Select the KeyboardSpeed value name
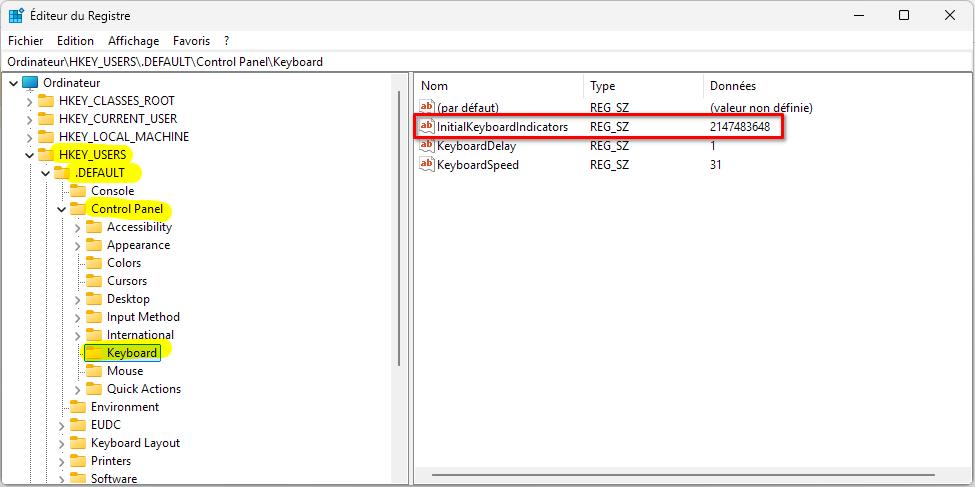 pyautogui.click(x=478, y=165)
